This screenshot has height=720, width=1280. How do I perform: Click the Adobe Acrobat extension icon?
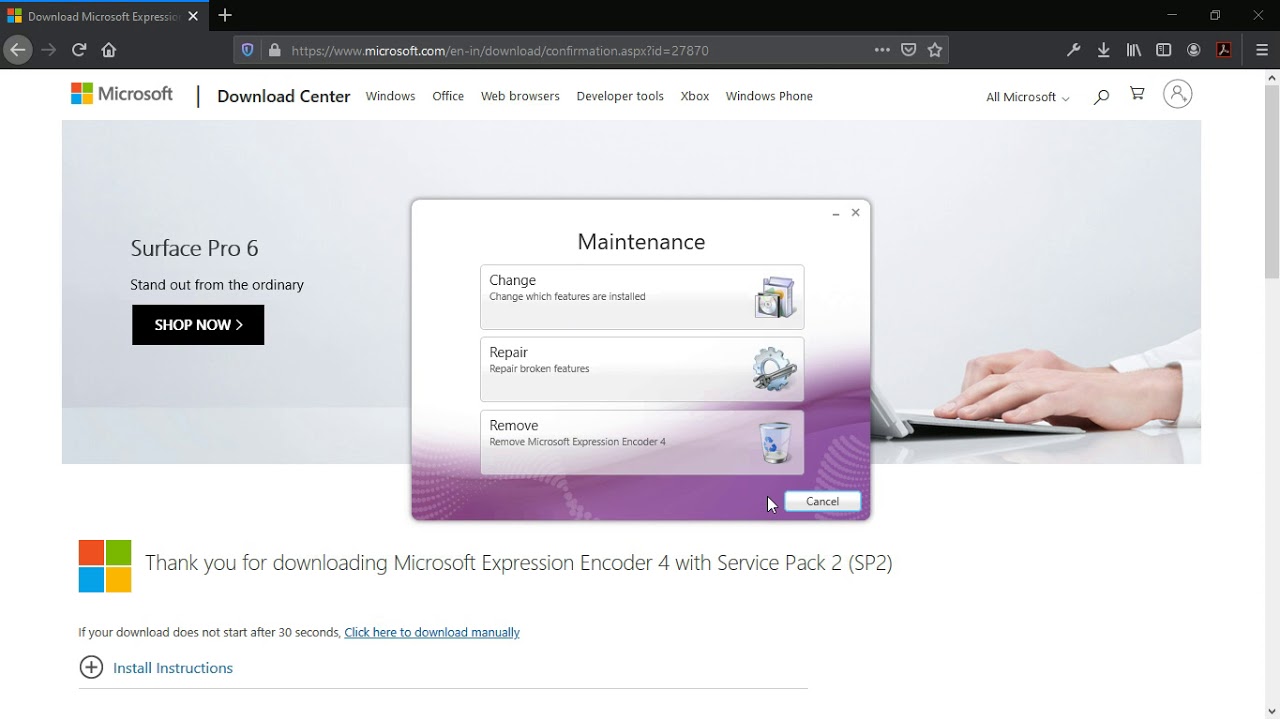pos(1224,50)
